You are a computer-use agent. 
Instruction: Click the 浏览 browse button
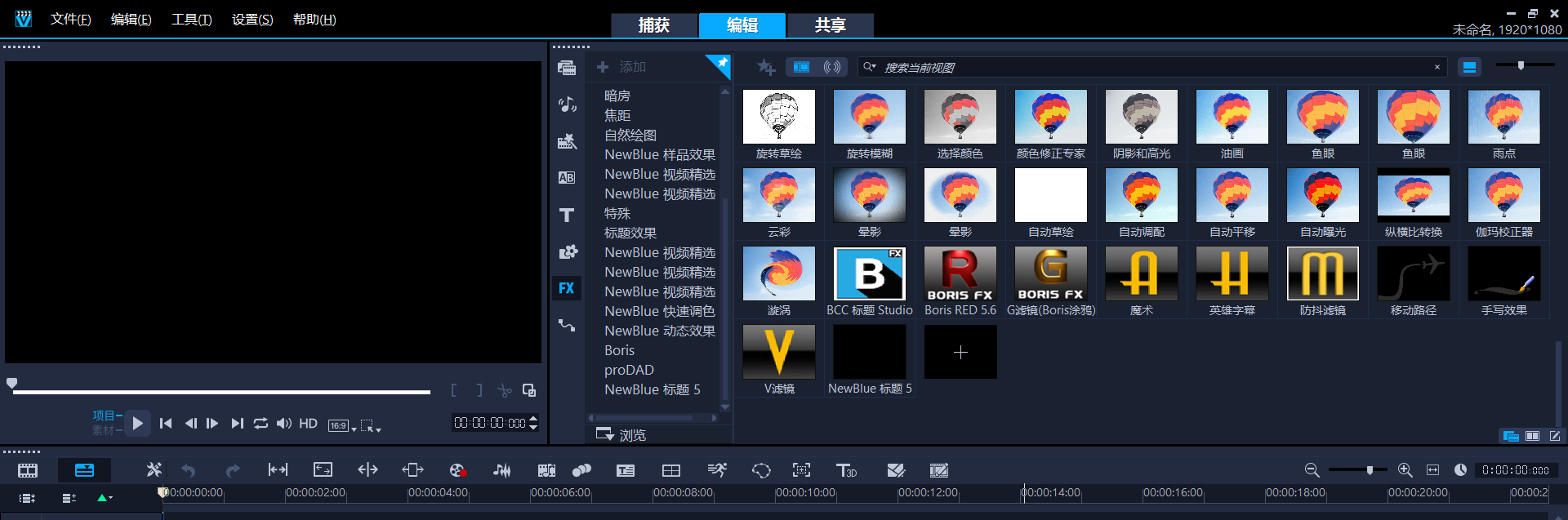click(x=622, y=434)
